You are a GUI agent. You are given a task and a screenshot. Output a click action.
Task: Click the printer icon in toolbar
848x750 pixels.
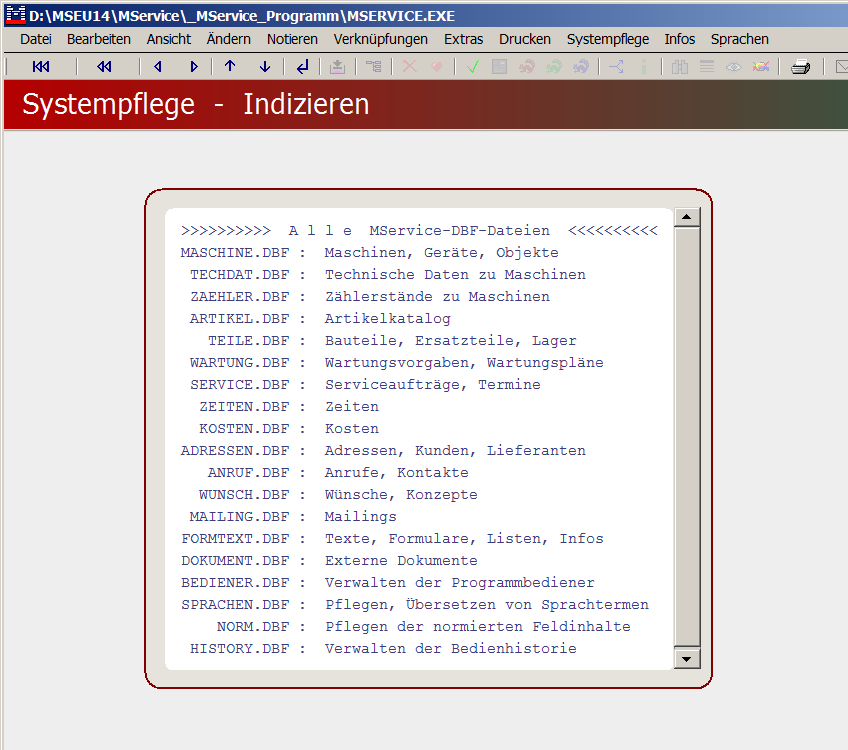pos(800,67)
